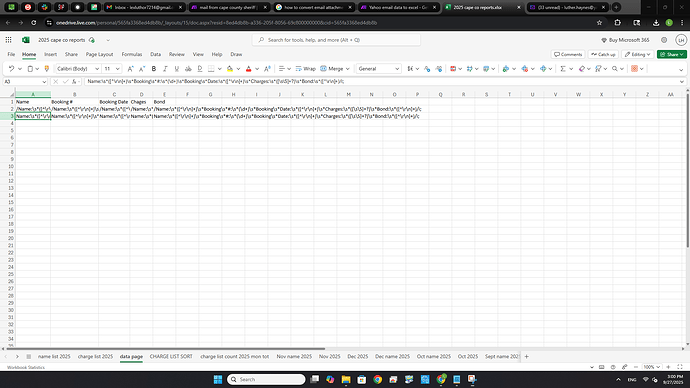Apply the red font color
Image resolution: width=690 pixels, height=388 pixels.
click(x=249, y=69)
